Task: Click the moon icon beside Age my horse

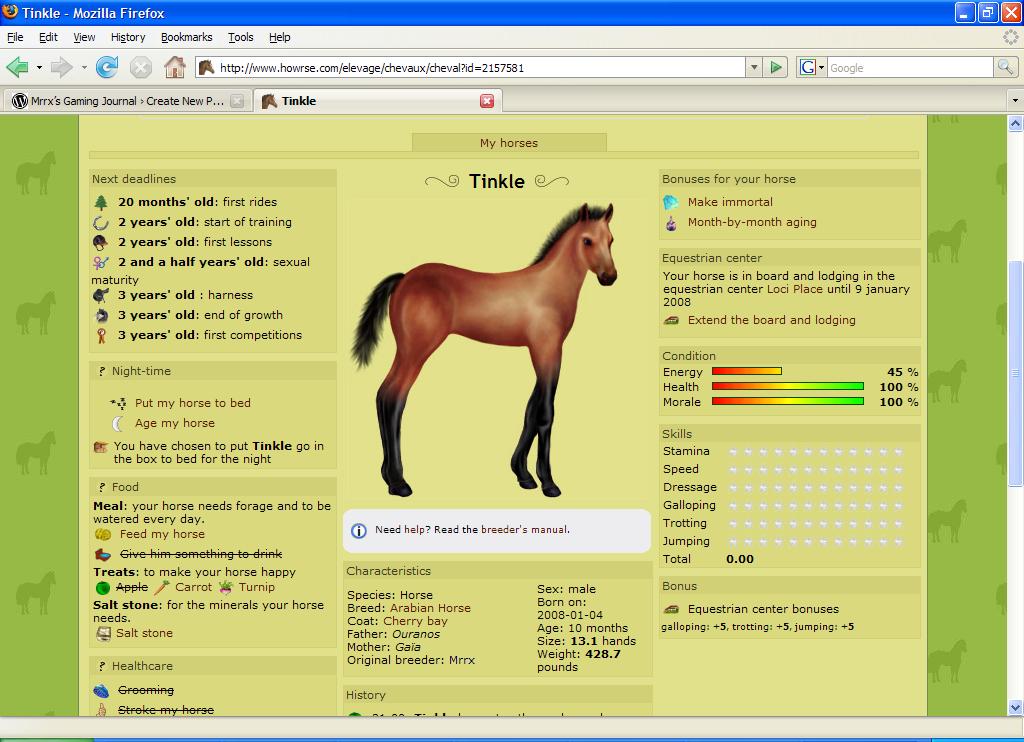Action: [118, 423]
